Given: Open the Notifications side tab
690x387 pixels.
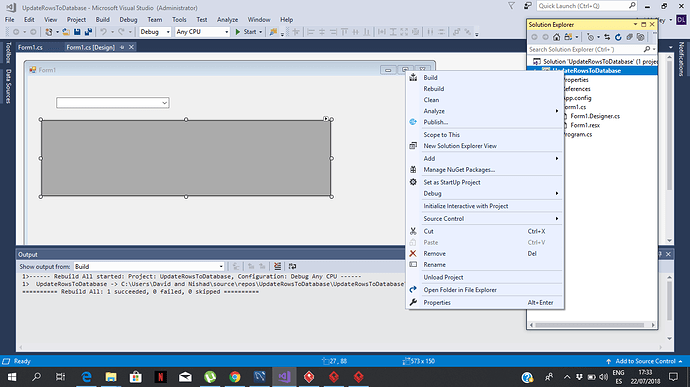Looking at the screenshot, I should pyautogui.click(x=682, y=59).
